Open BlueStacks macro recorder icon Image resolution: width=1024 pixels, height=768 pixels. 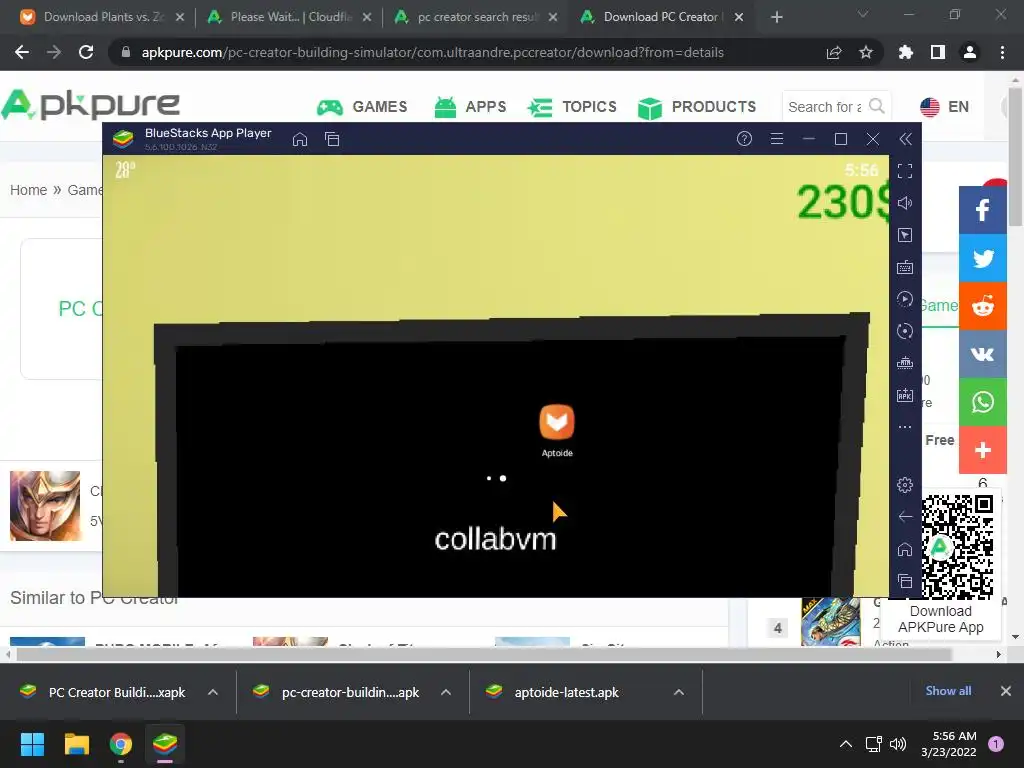click(x=904, y=299)
